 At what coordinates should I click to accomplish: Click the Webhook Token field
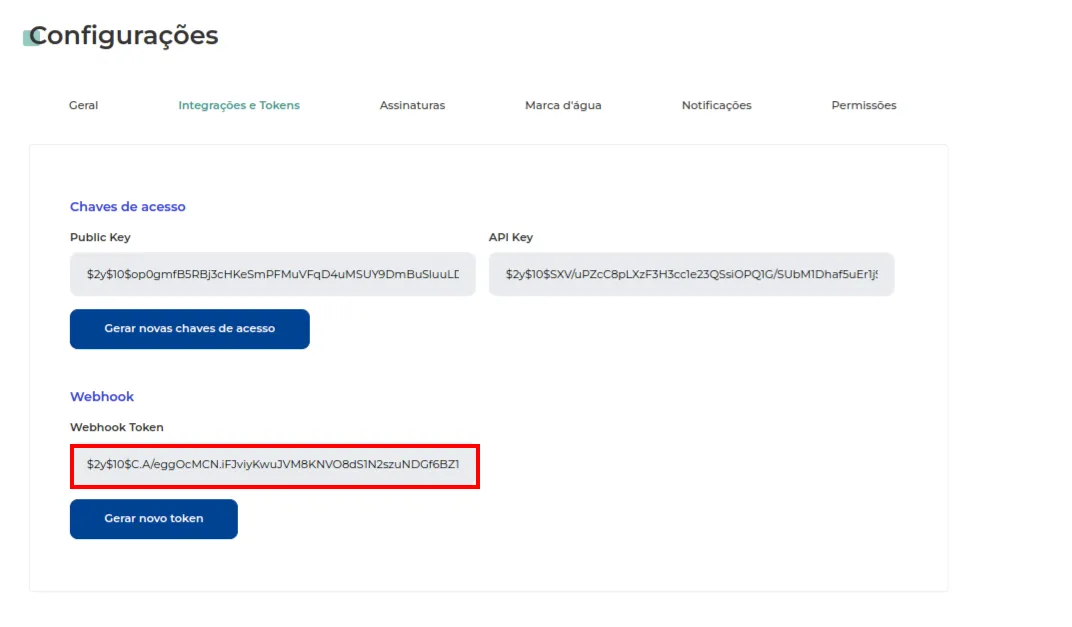click(275, 465)
